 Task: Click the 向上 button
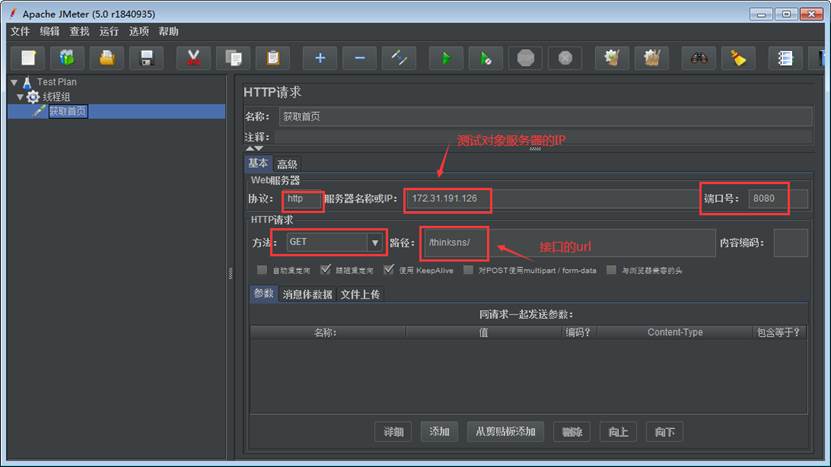(x=618, y=432)
